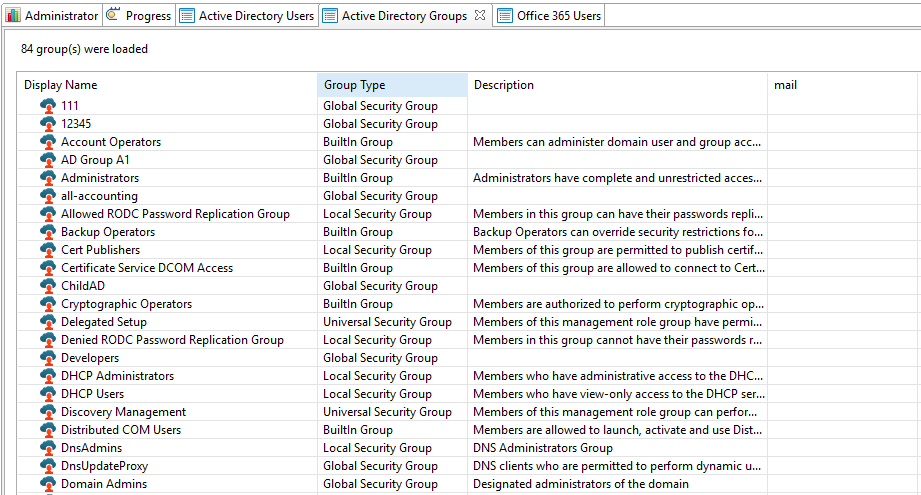Sort by the Group Type column header
Viewport: 921px width, 495px height.
tap(354, 85)
